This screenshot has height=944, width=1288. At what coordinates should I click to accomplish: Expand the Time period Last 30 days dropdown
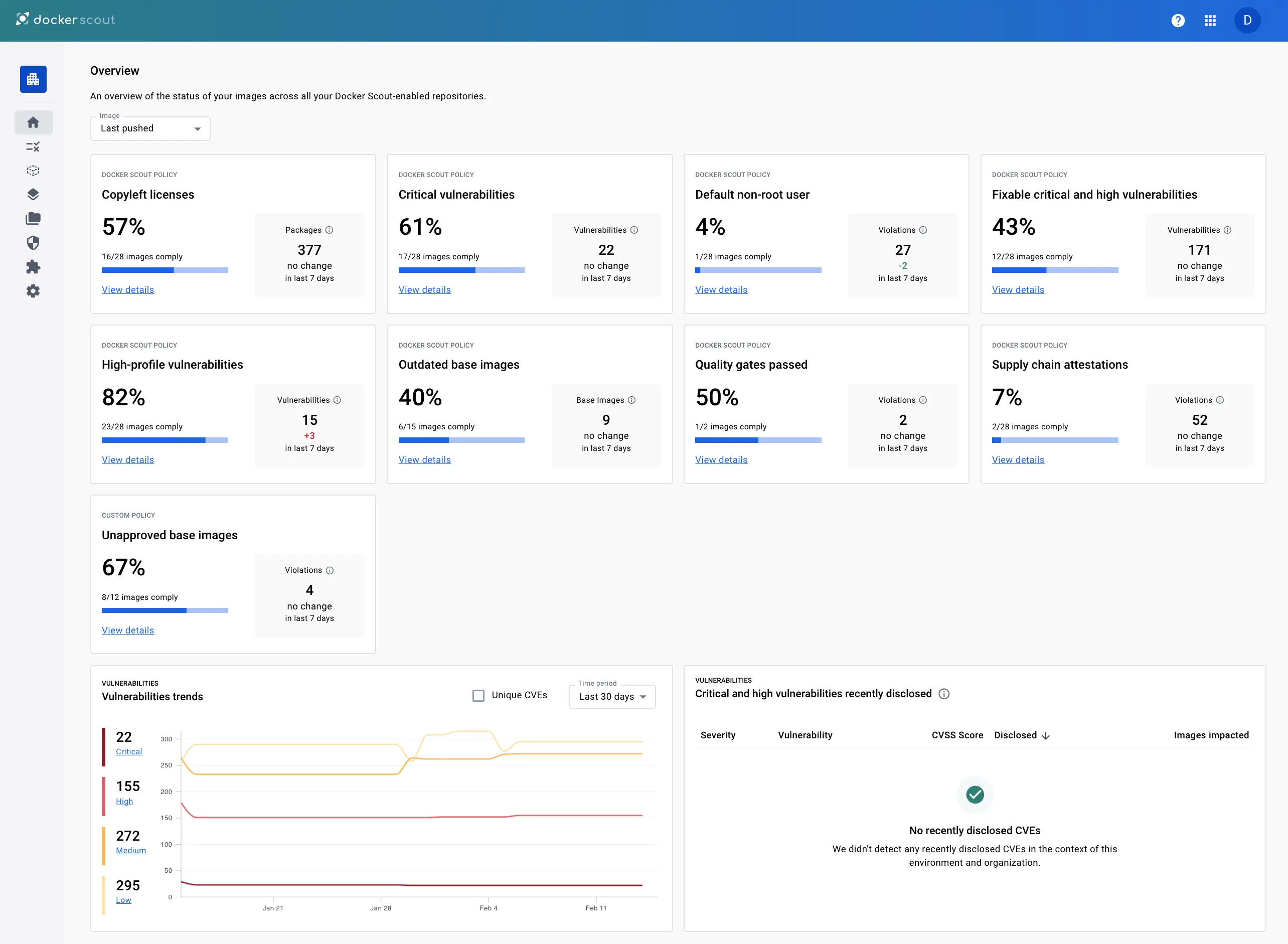[x=612, y=696]
